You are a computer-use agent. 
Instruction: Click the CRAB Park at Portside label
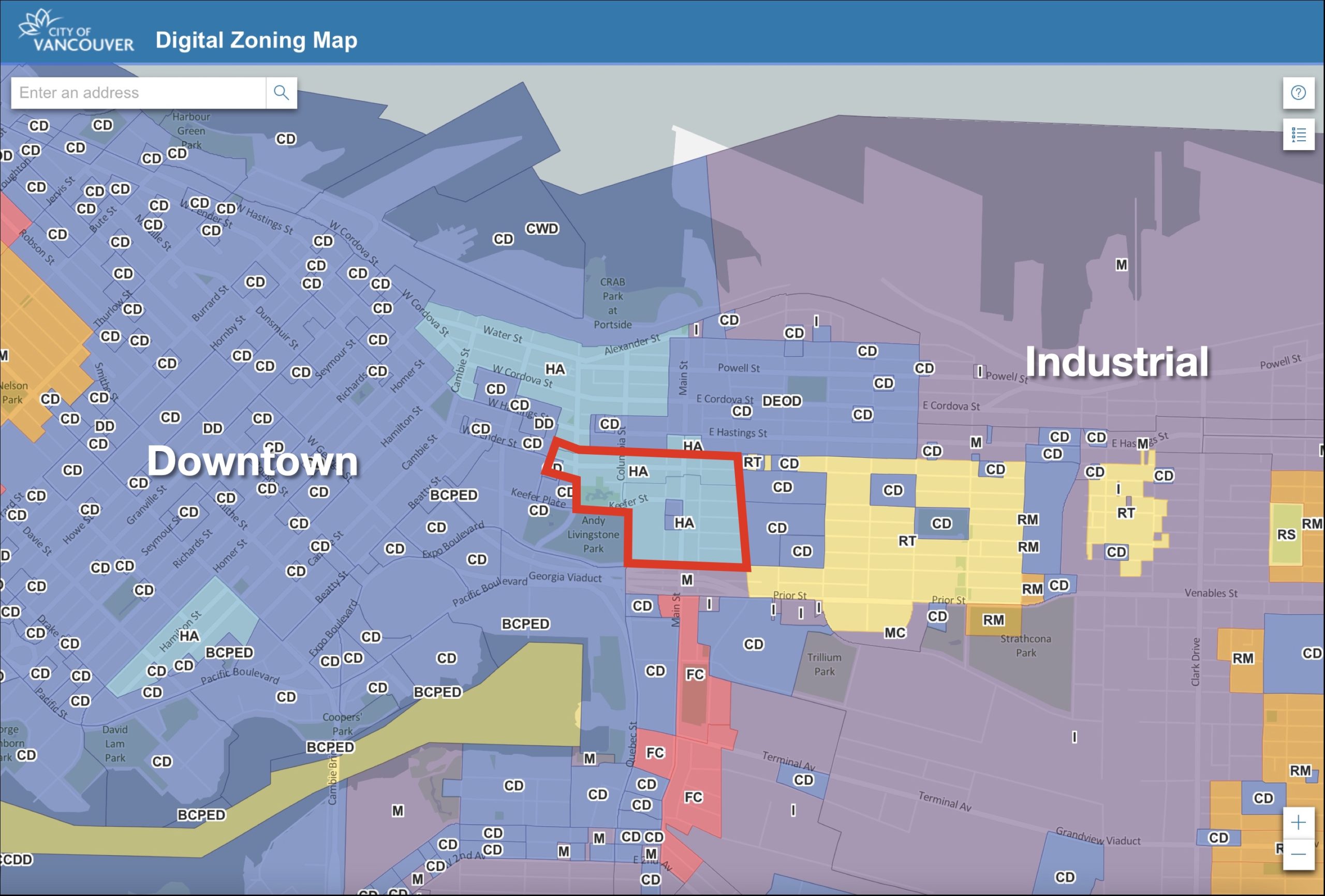(x=612, y=303)
